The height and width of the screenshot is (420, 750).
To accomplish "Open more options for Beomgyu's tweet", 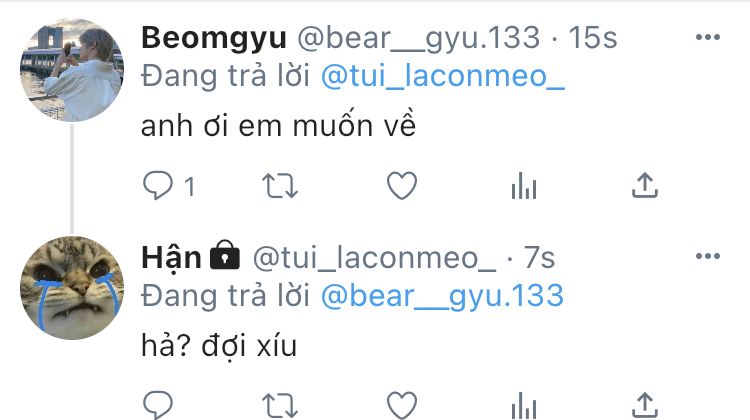I will click(x=708, y=37).
